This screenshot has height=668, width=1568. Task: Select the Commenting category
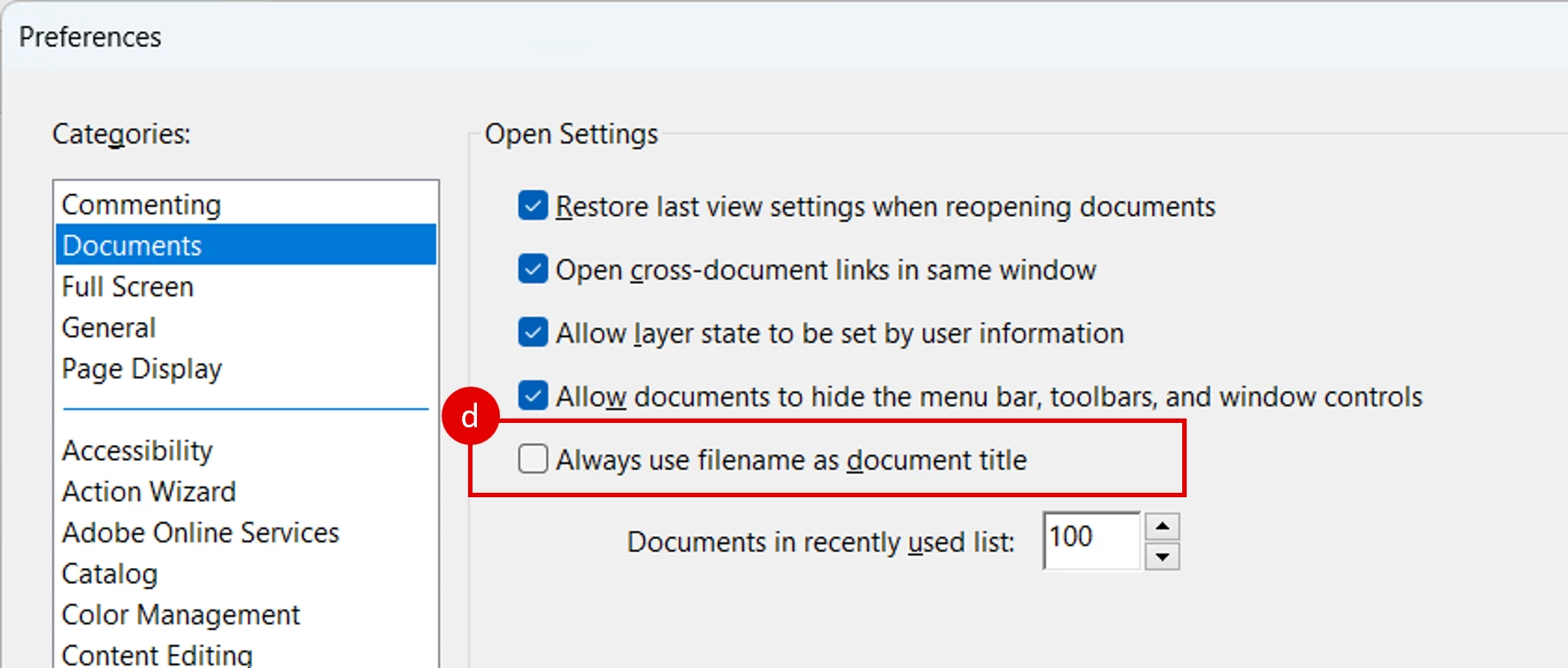(246, 204)
